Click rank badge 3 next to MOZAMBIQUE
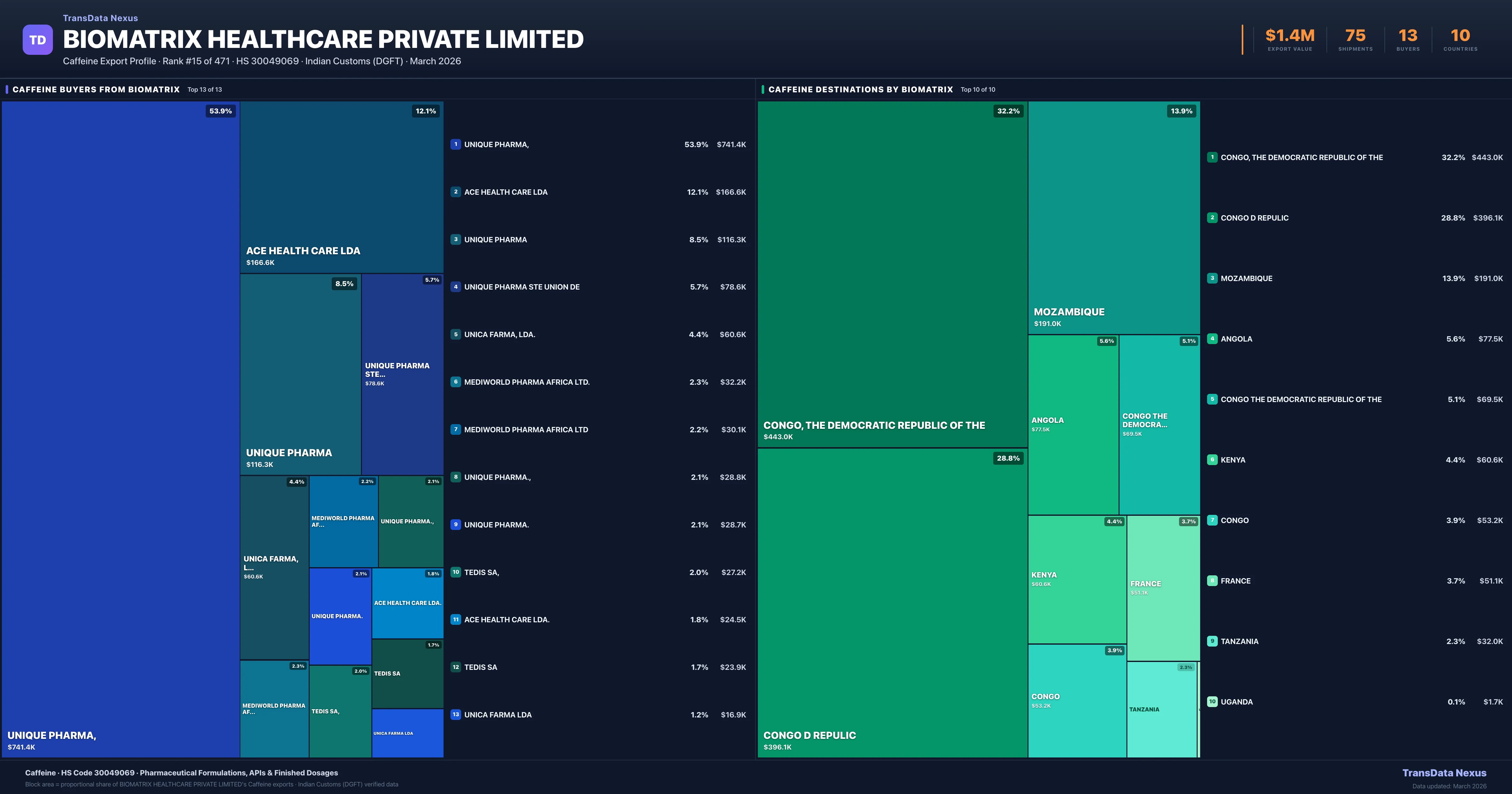The width and height of the screenshot is (1512, 794). [x=1212, y=278]
